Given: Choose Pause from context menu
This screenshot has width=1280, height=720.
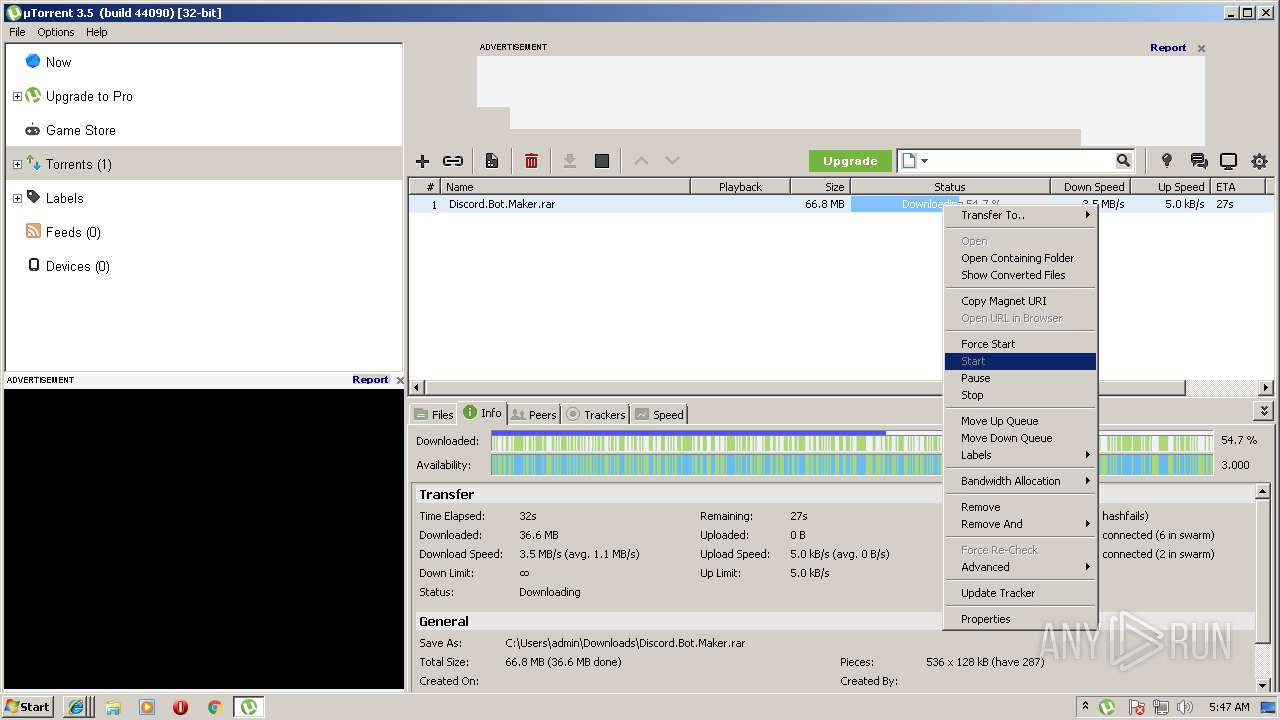Looking at the screenshot, I should coord(1020,378).
